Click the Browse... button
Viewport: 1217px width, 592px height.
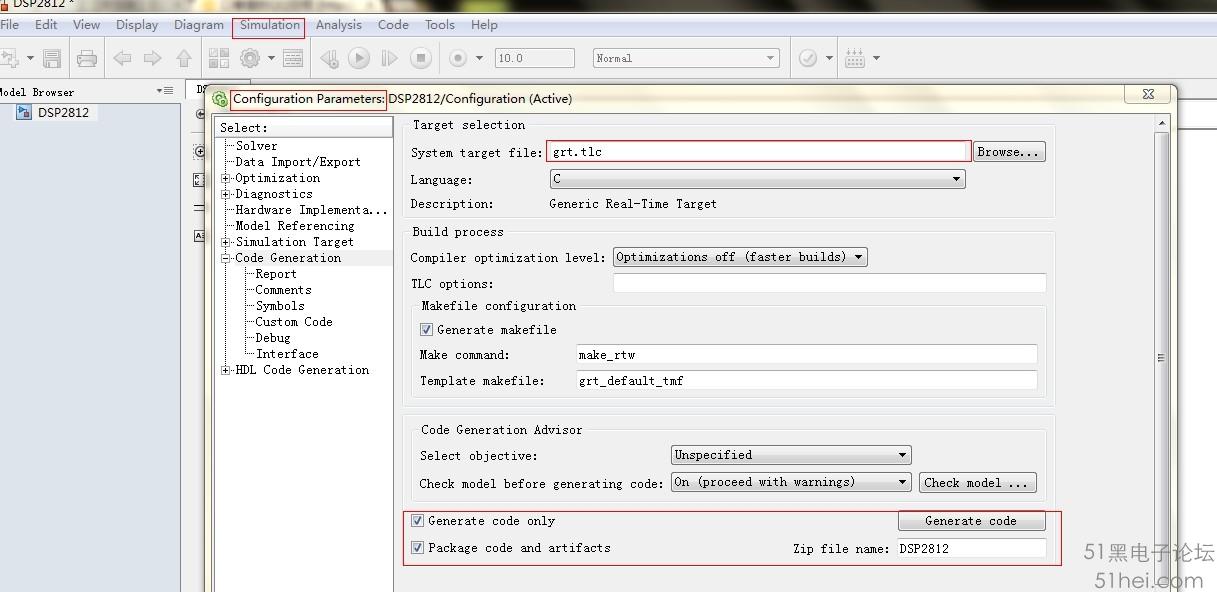tap(1009, 152)
